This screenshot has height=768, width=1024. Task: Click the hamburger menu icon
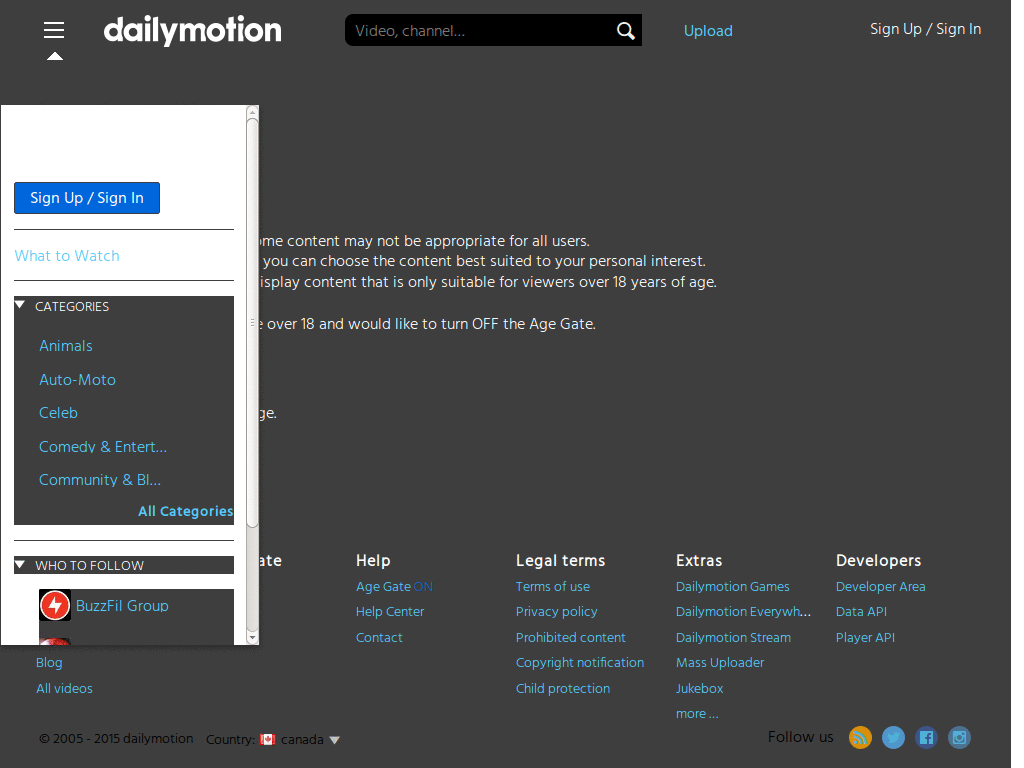point(54,30)
